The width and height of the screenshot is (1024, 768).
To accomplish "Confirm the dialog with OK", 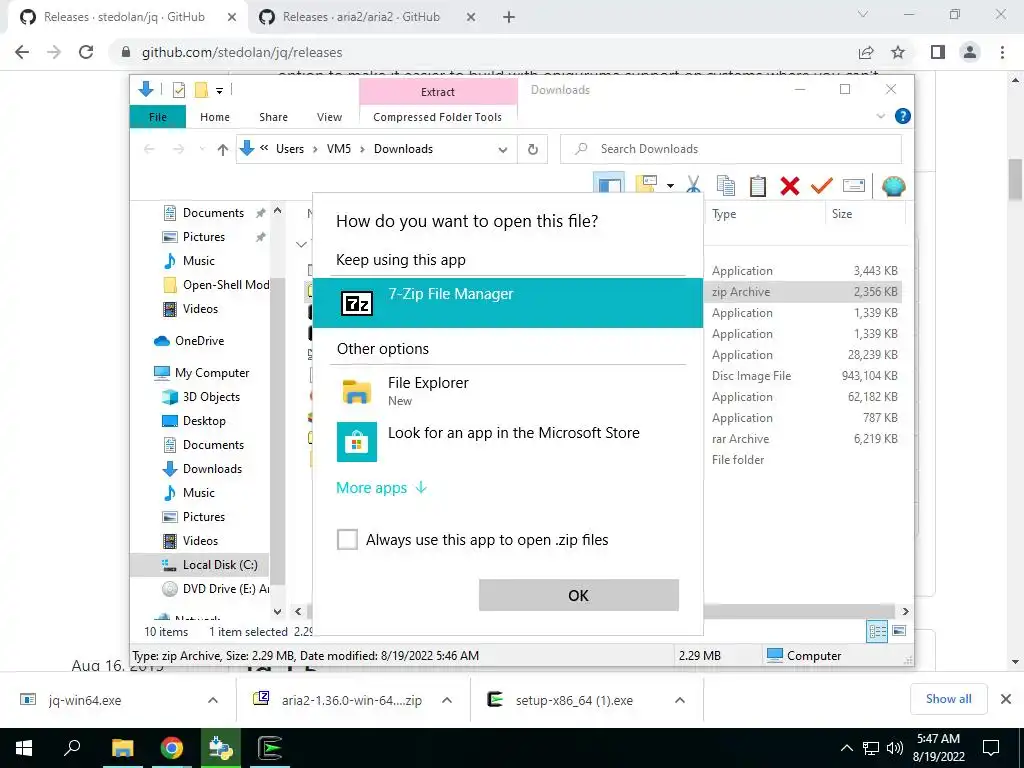I will tap(579, 595).
